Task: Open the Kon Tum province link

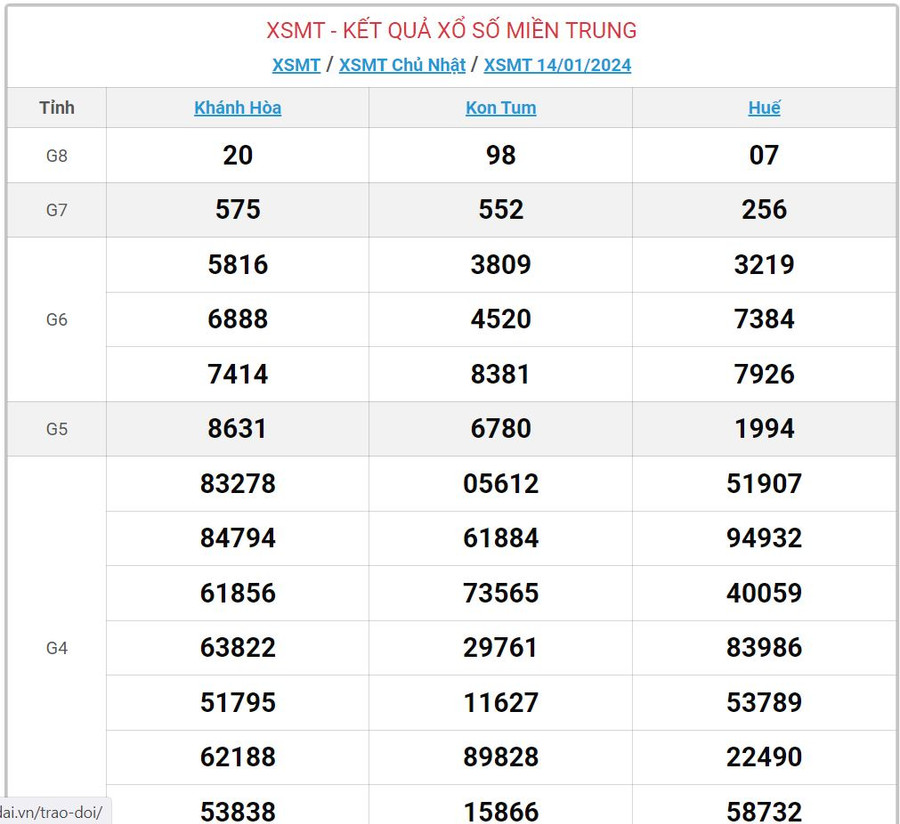Action: (501, 108)
